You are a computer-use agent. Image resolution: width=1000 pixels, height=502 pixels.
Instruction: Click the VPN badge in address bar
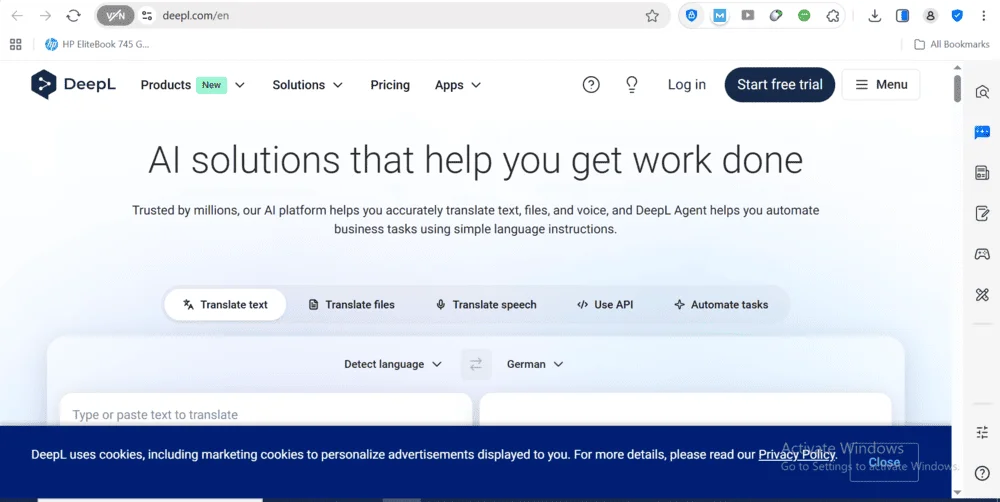click(x=115, y=16)
